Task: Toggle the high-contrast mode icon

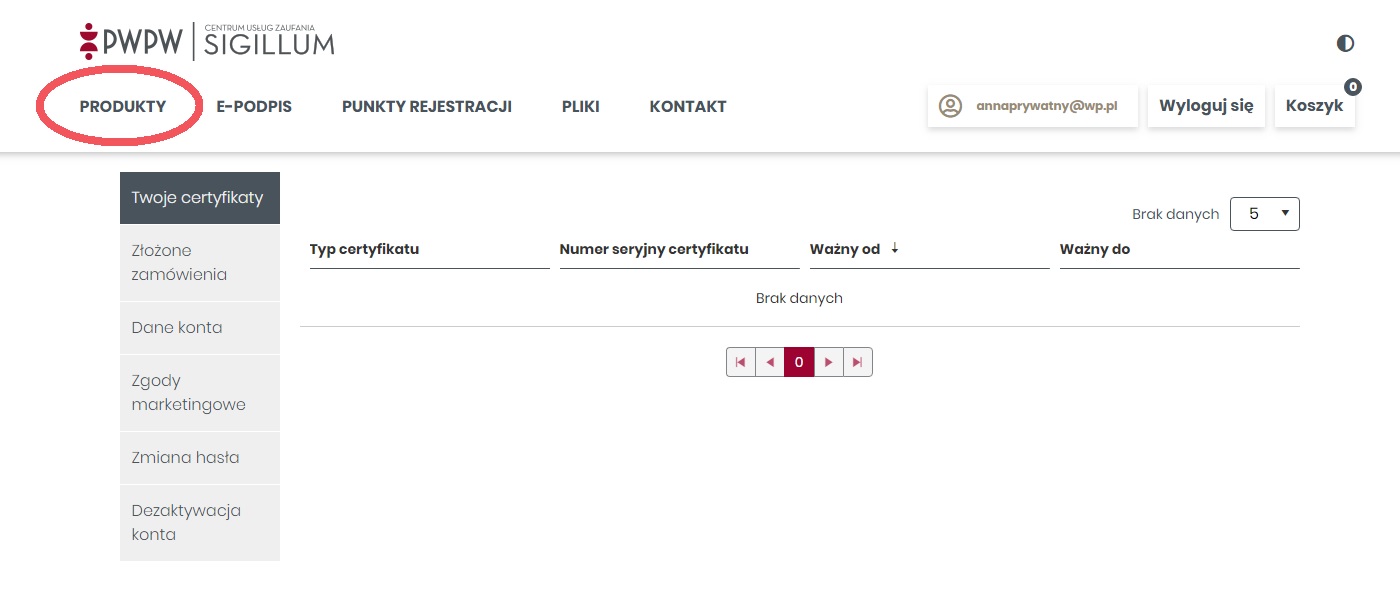Action: tap(1345, 43)
